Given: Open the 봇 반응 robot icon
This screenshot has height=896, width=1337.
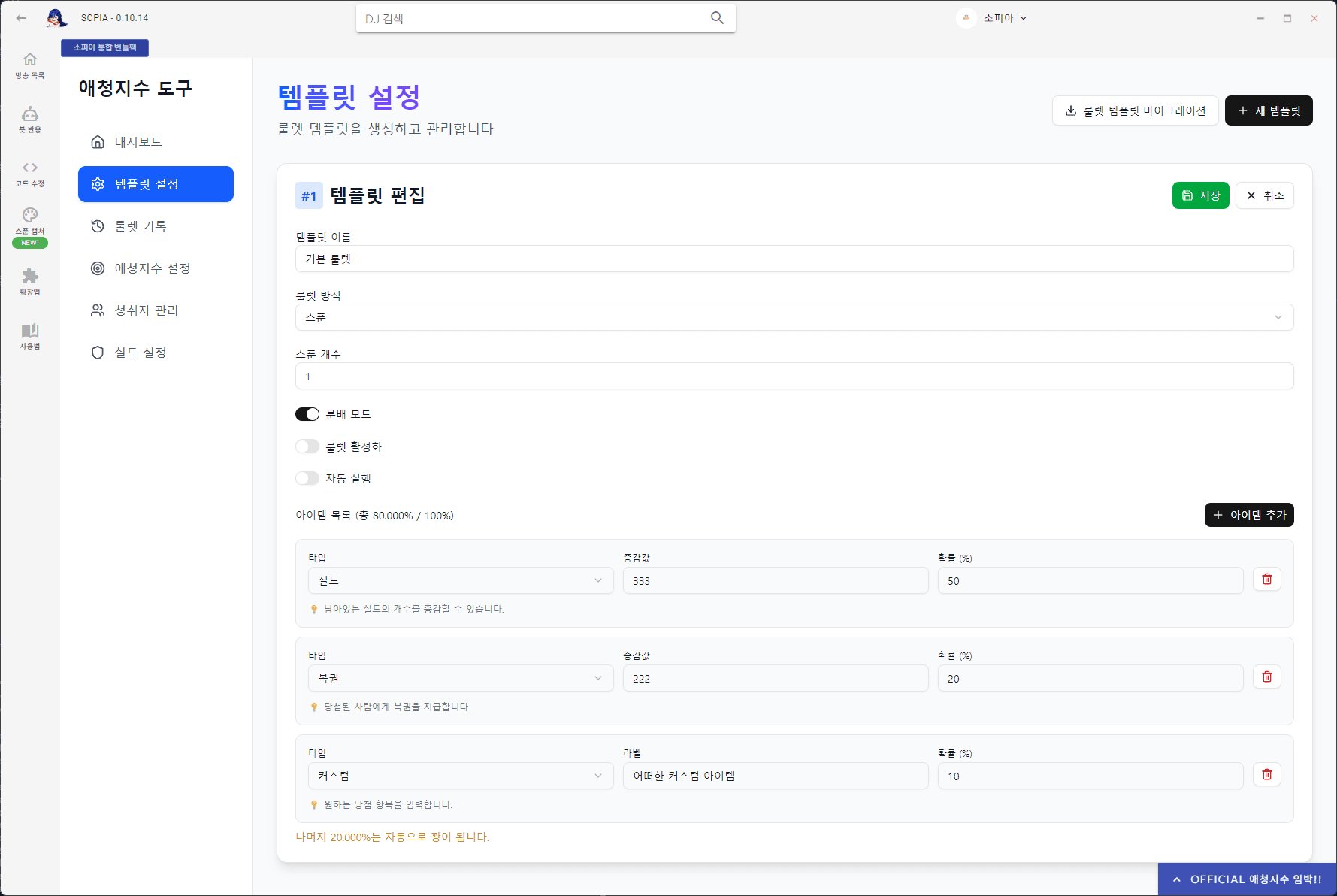Looking at the screenshot, I should coord(30,114).
